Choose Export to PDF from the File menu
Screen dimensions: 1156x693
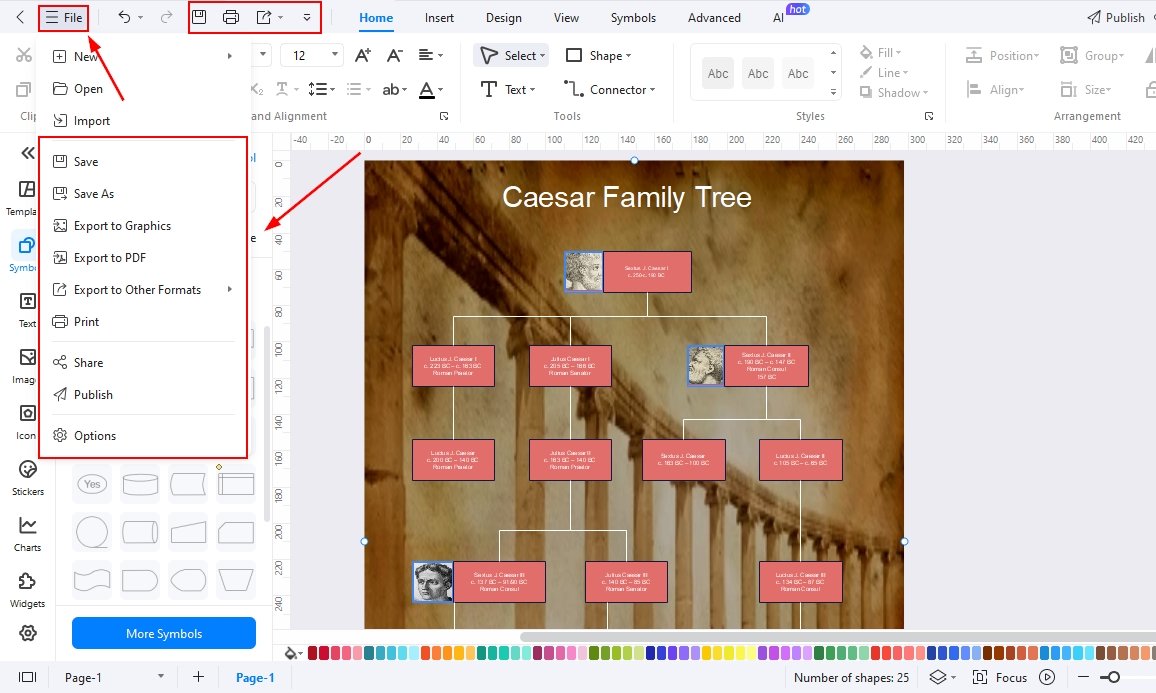click(111, 257)
